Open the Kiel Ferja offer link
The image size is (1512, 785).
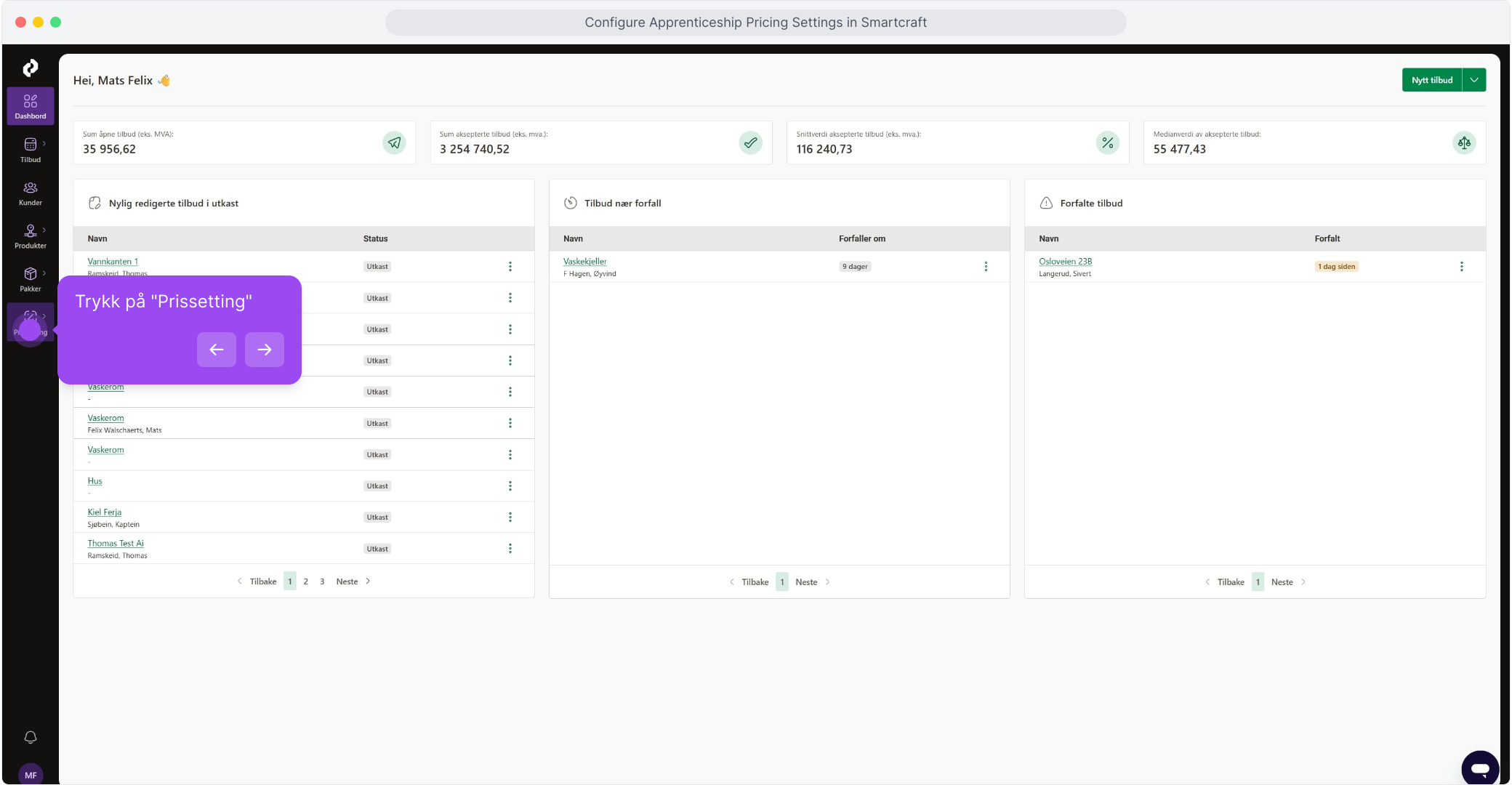[x=105, y=512]
